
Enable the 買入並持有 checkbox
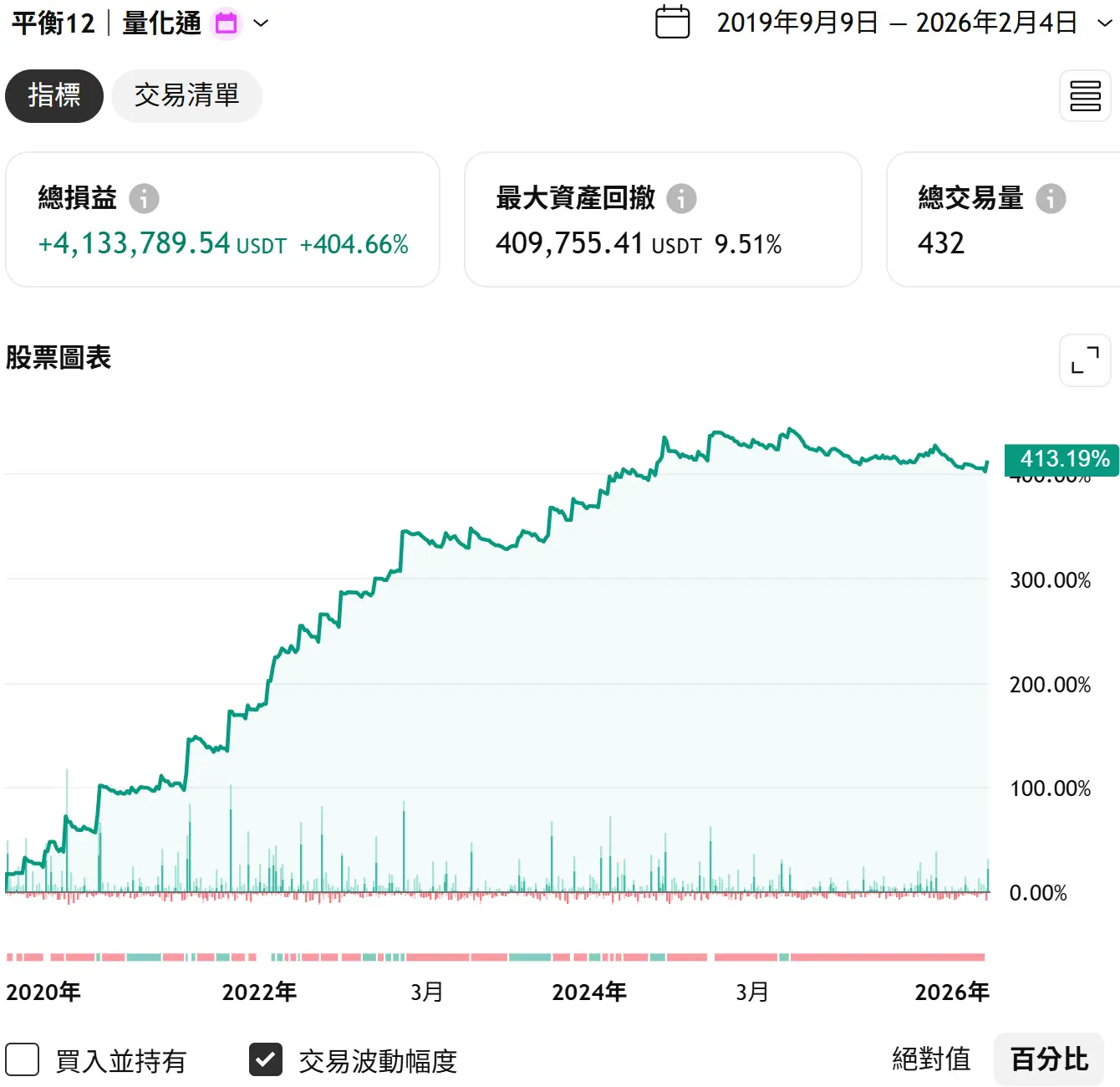coord(23,1059)
